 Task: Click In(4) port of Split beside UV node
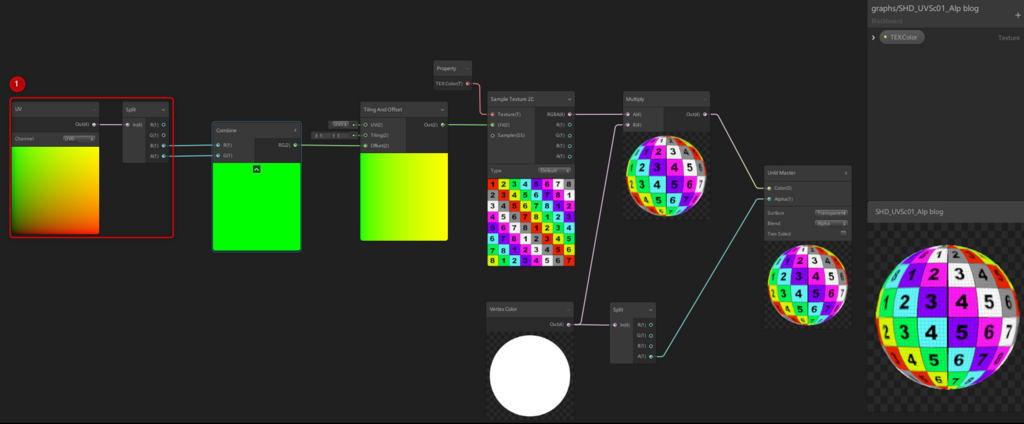pos(129,124)
